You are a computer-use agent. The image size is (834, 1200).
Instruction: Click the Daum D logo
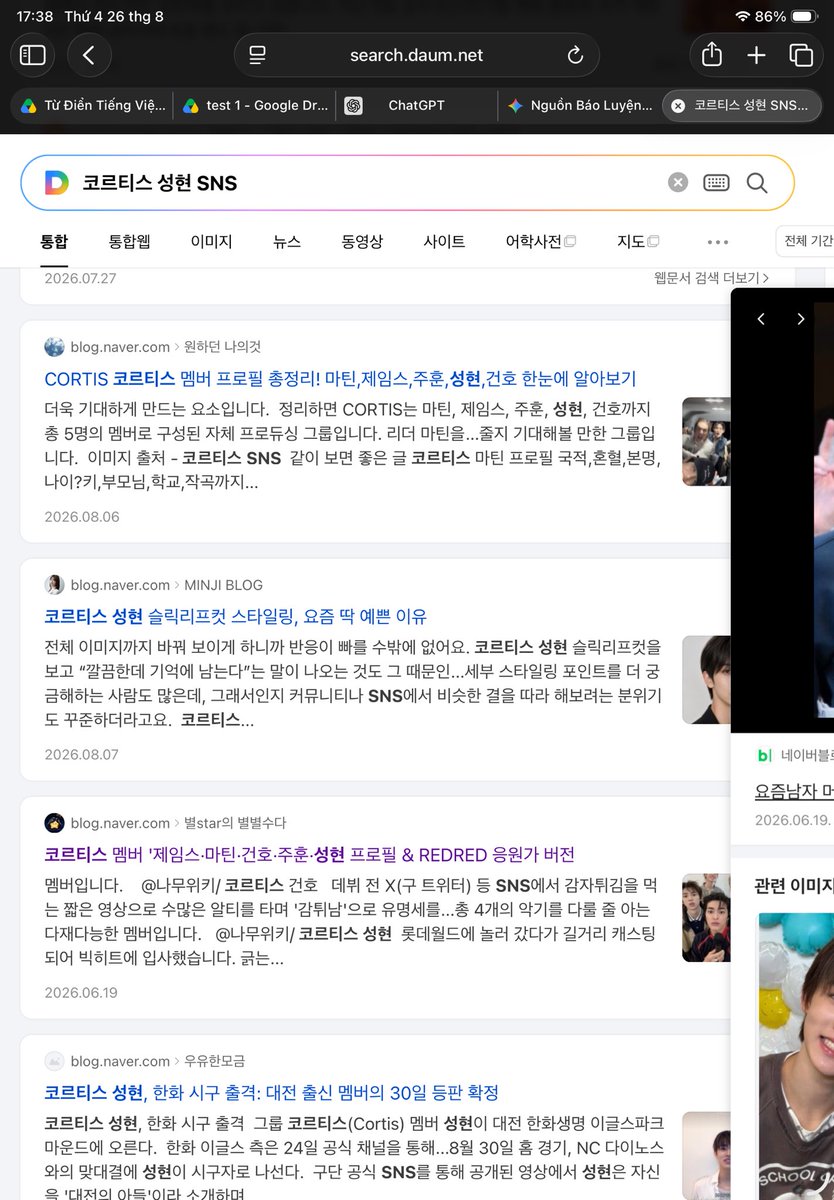(x=56, y=182)
